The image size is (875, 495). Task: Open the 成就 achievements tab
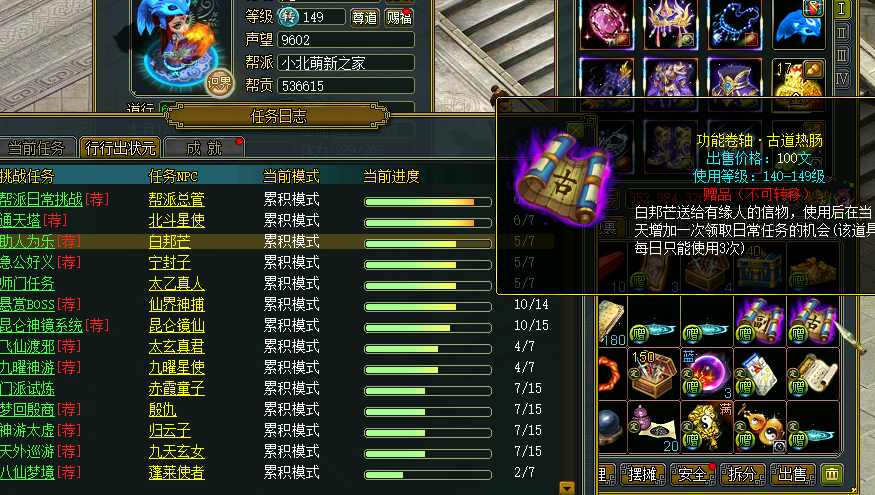[204, 148]
